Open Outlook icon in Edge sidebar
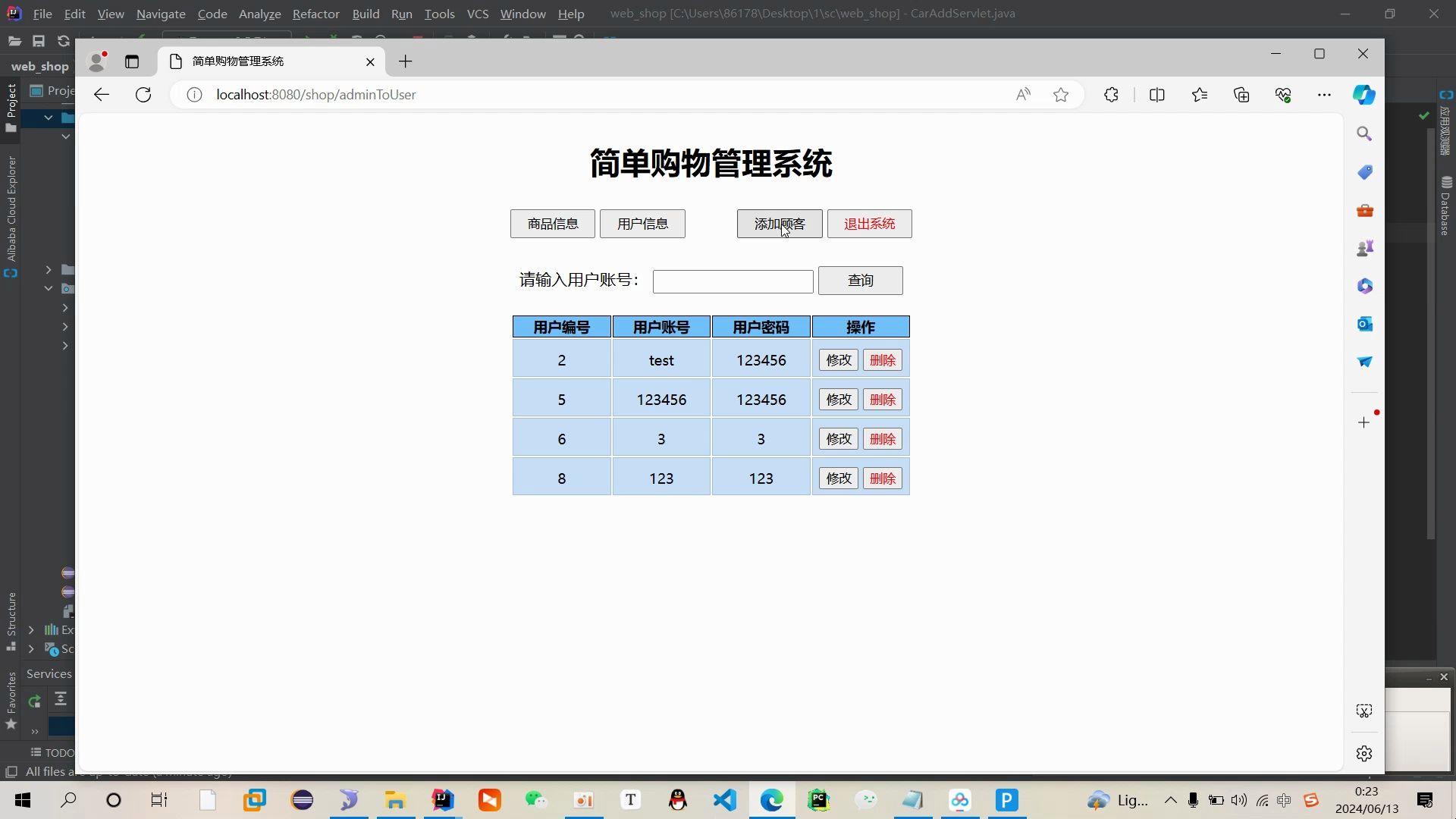Image resolution: width=1456 pixels, height=819 pixels. tap(1364, 324)
